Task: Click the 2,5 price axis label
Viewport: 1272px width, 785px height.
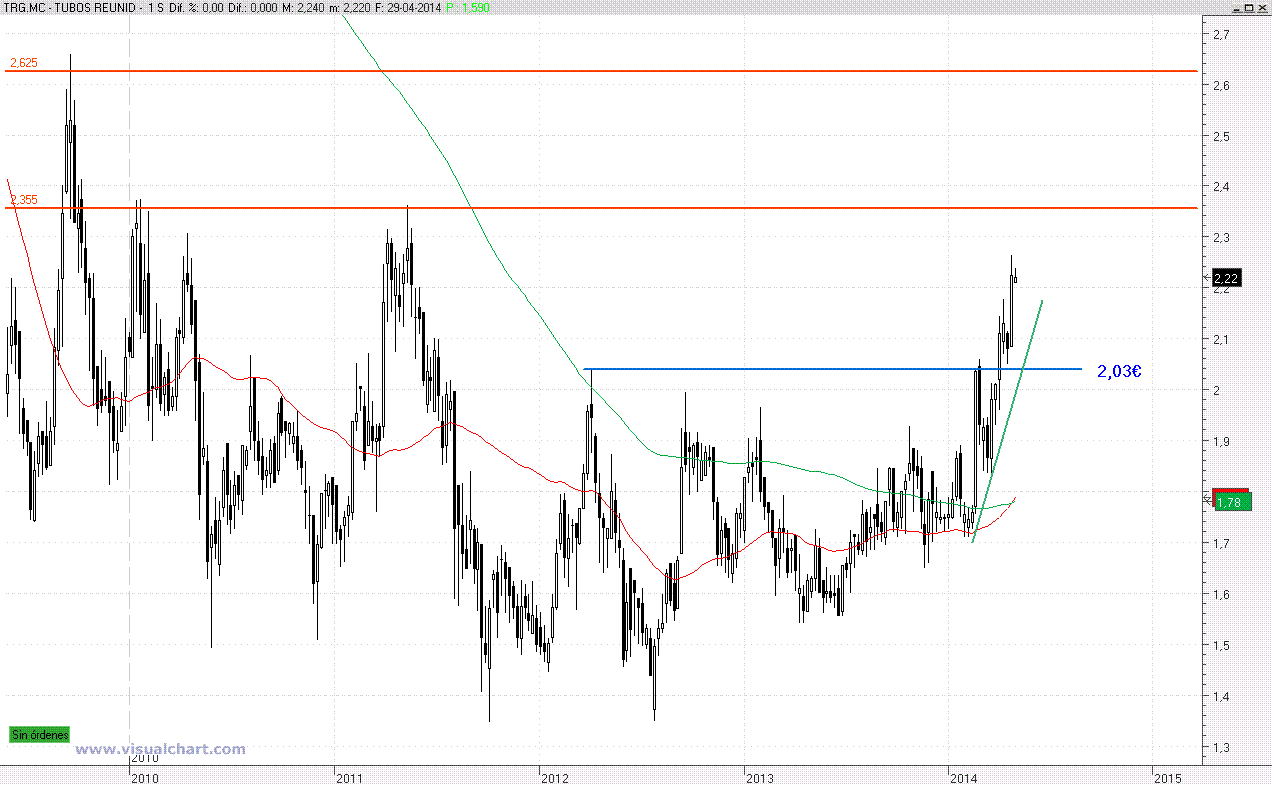Action: click(x=1220, y=136)
